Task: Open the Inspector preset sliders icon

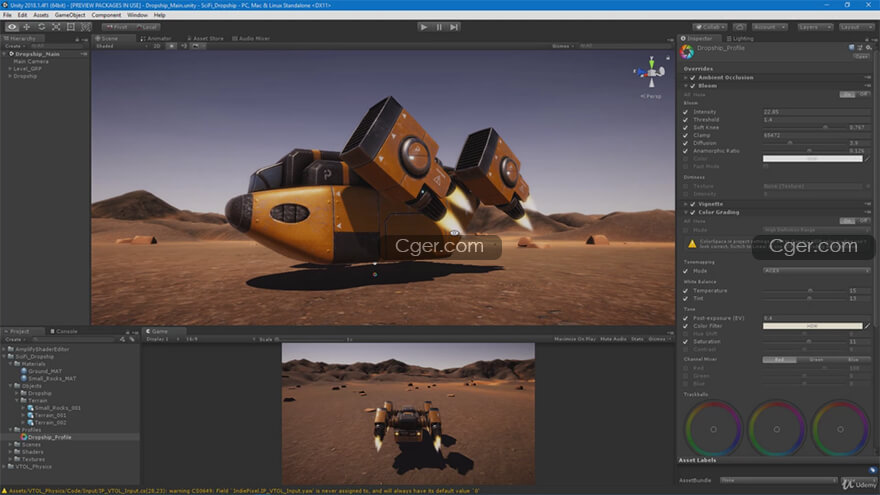Action: click(x=860, y=48)
